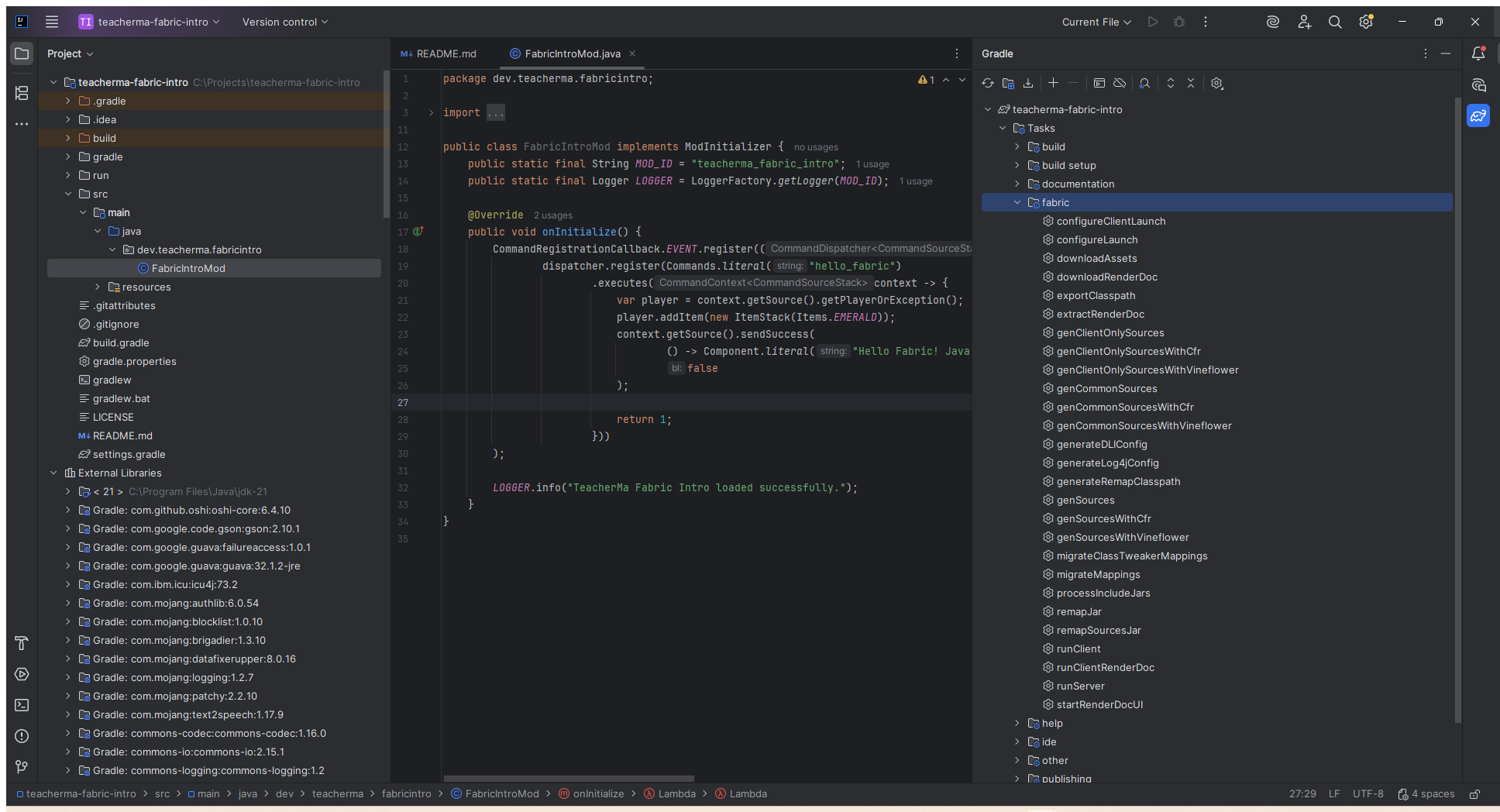Expand the resources folder in project tree

click(98, 287)
